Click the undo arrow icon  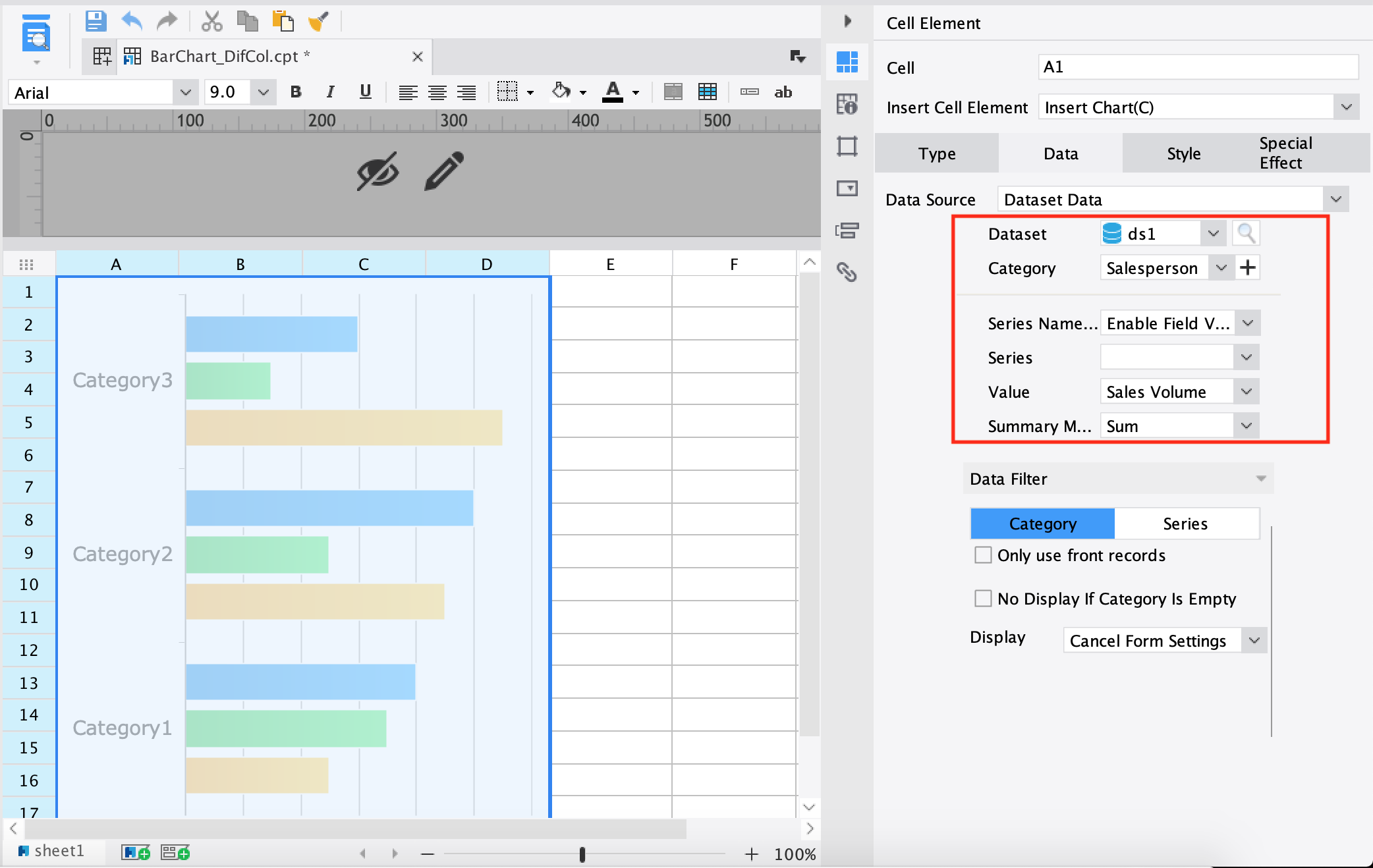(131, 21)
